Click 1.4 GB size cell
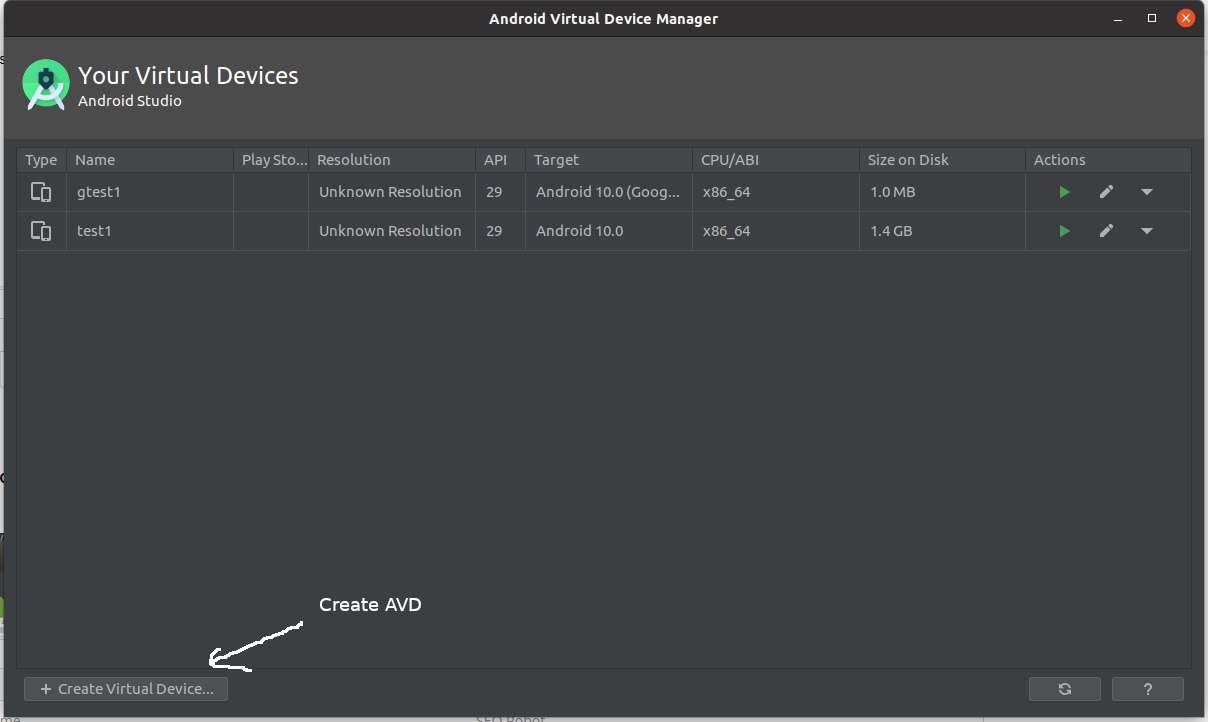The image size is (1208, 722). [942, 231]
